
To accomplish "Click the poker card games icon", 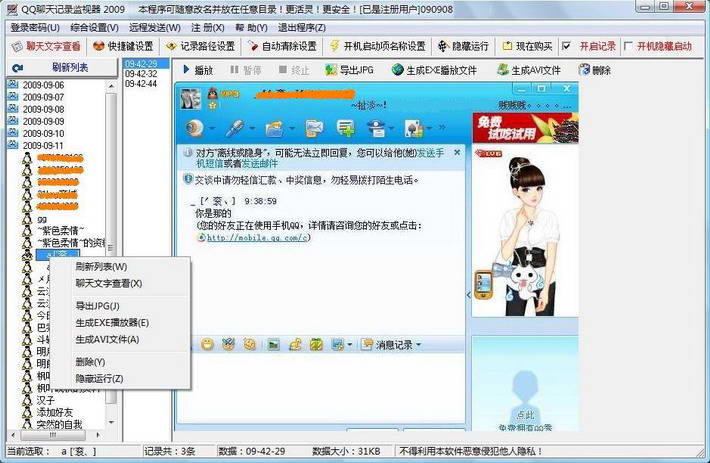I will coord(414,129).
